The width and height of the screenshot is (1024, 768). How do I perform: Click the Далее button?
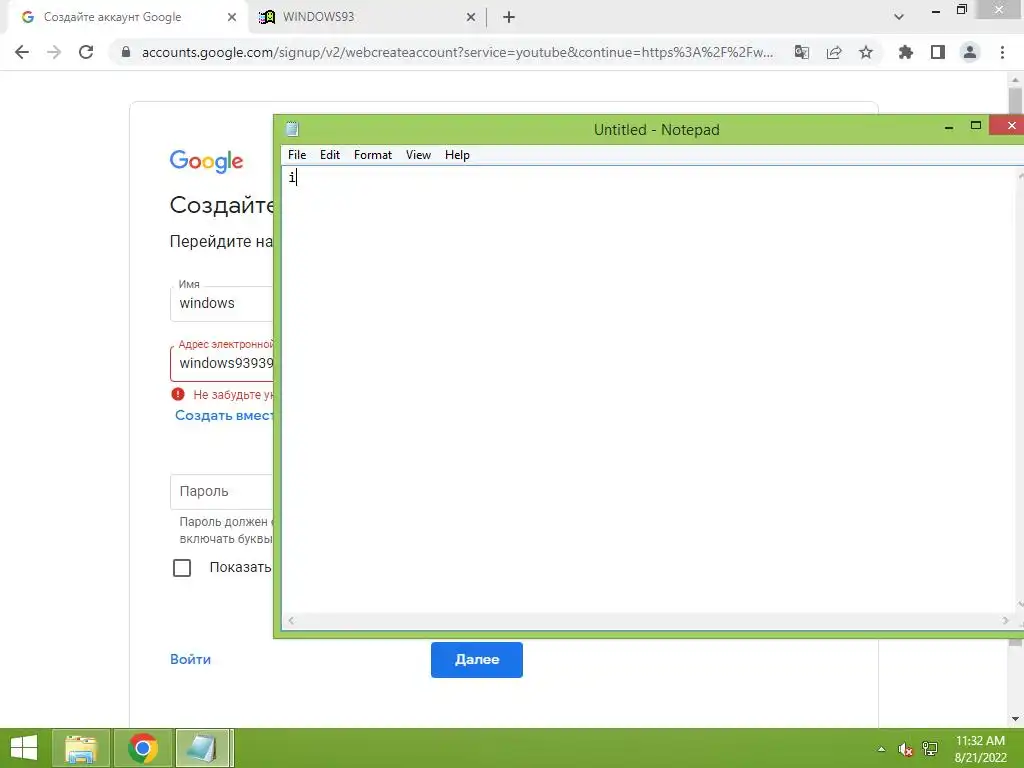click(x=477, y=660)
